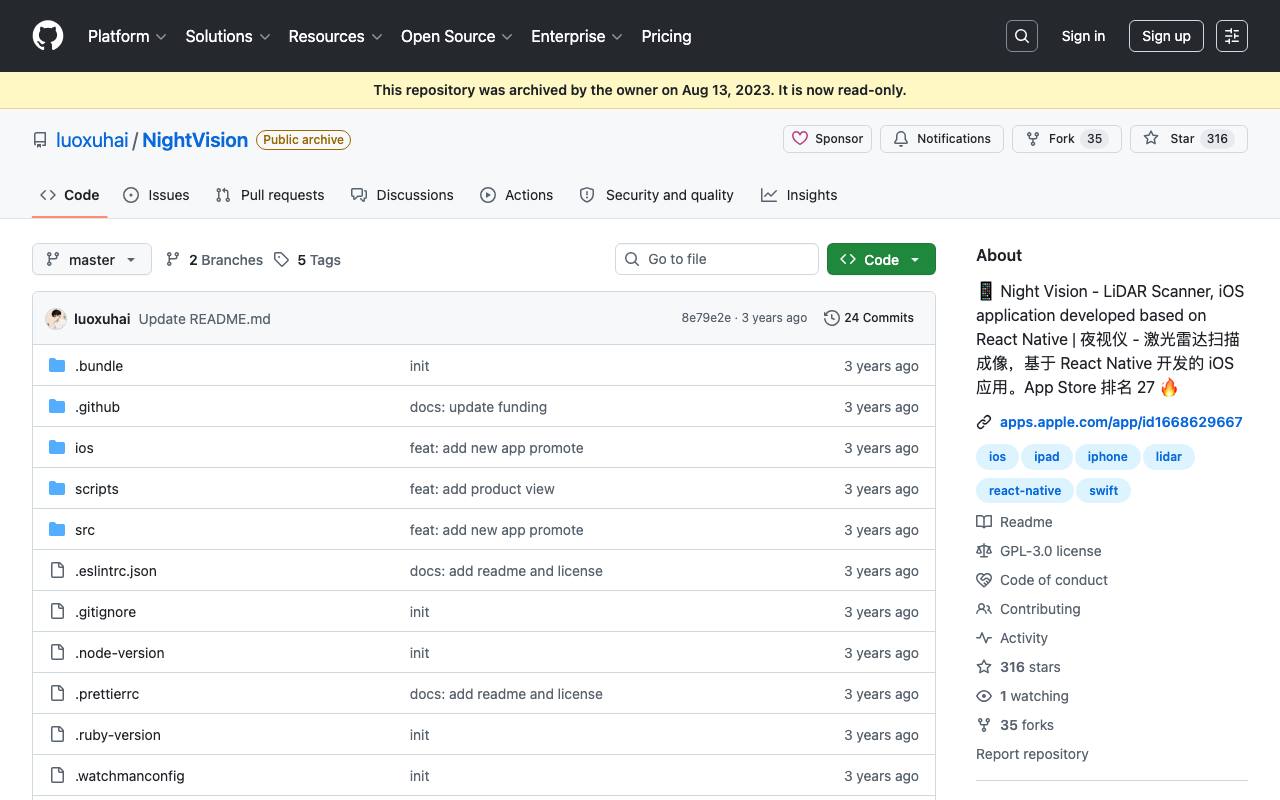Switch to Security and quality tab

coord(656,195)
